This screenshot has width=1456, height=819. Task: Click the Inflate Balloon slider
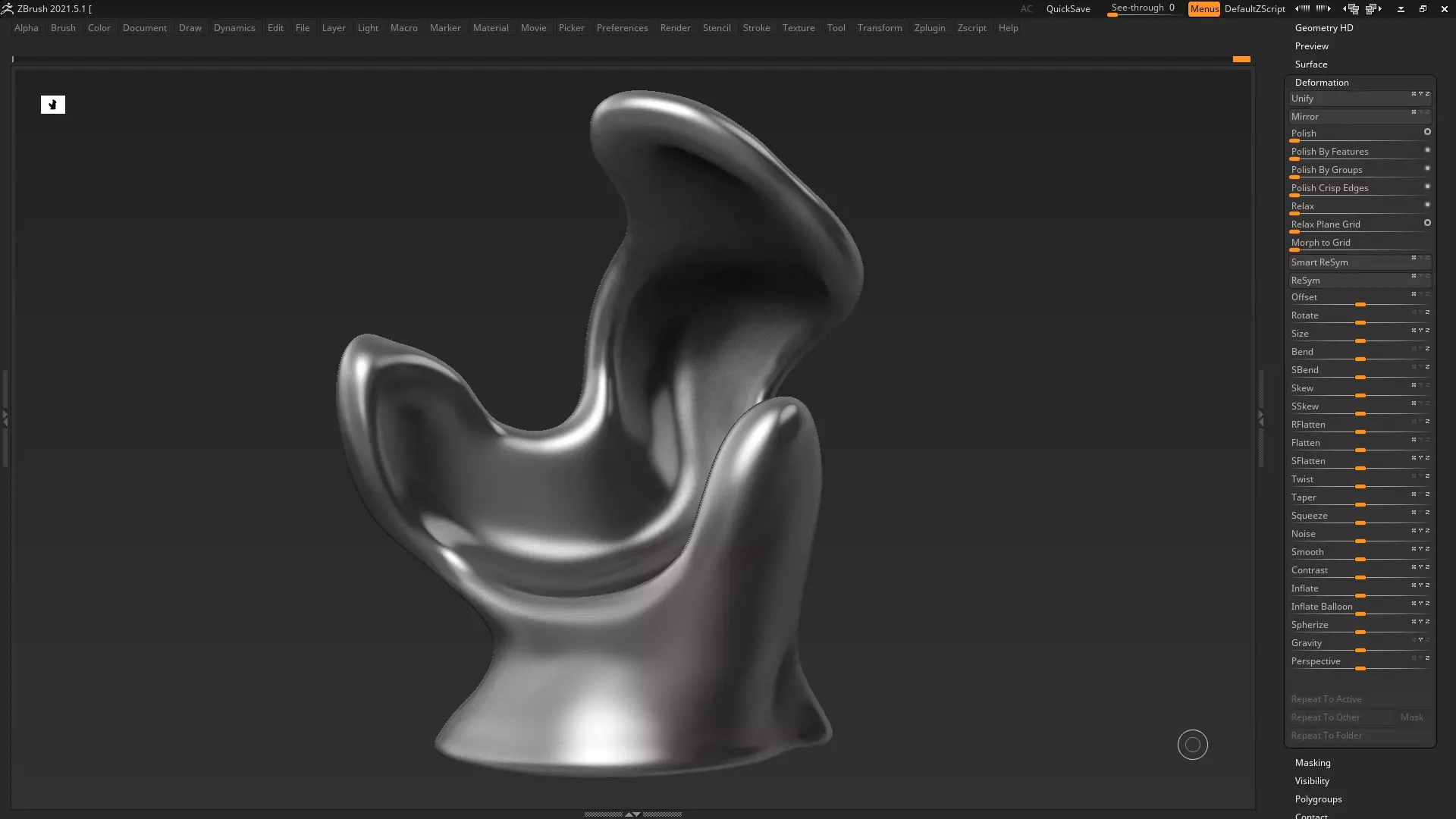(x=1360, y=607)
